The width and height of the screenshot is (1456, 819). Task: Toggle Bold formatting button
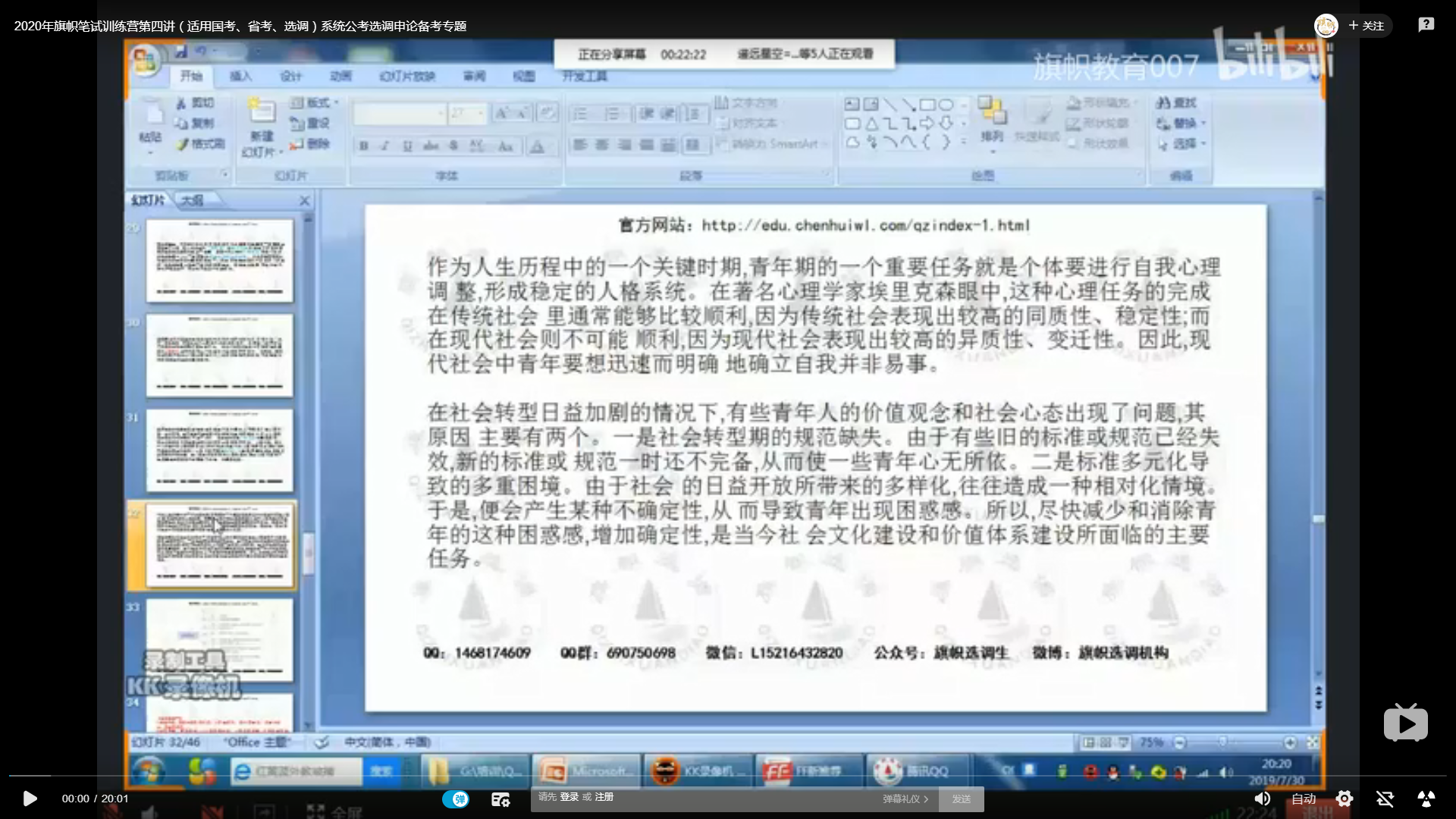tap(364, 146)
